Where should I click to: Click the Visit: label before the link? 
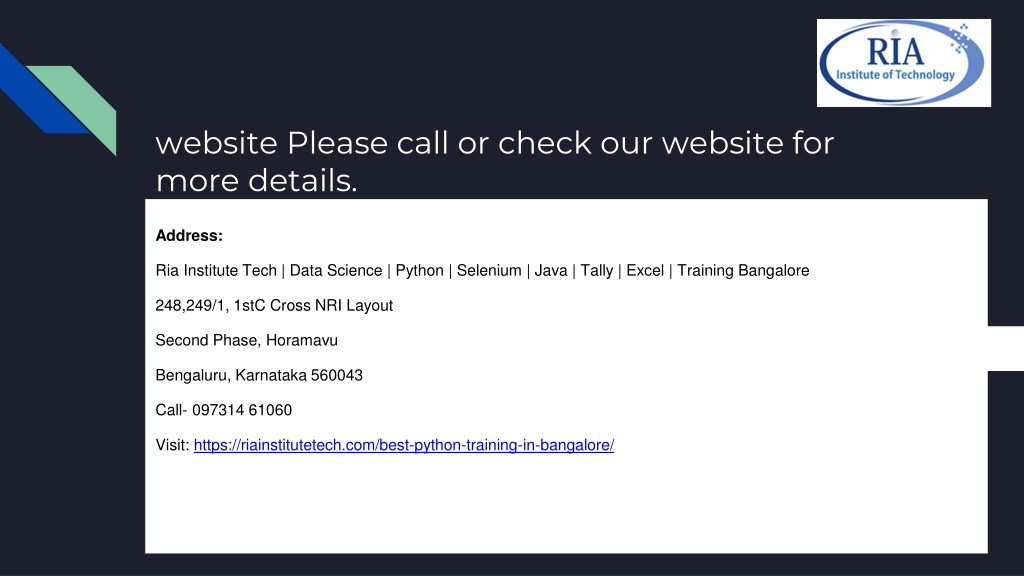coord(172,445)
